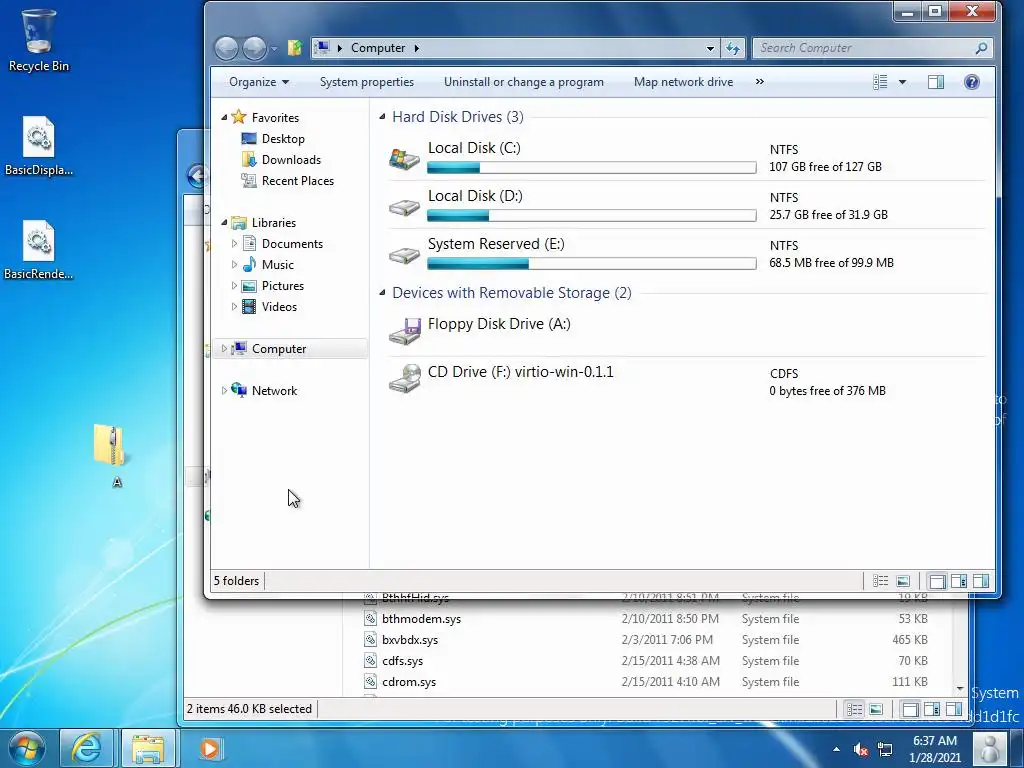Expand the Music library
This screenshot has height=768, width=1024.
(234, 264)
